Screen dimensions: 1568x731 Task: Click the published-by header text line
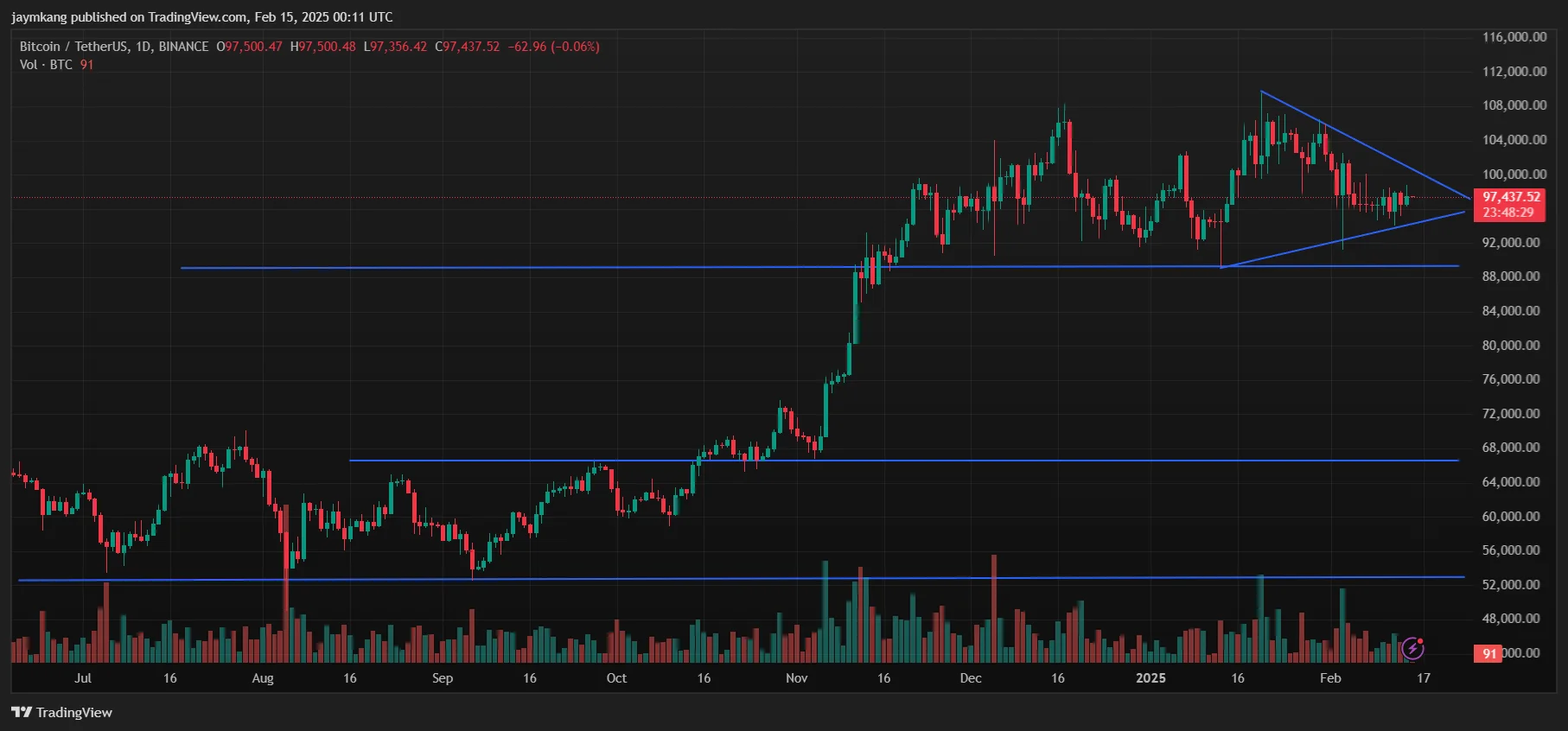pos(202,16)
